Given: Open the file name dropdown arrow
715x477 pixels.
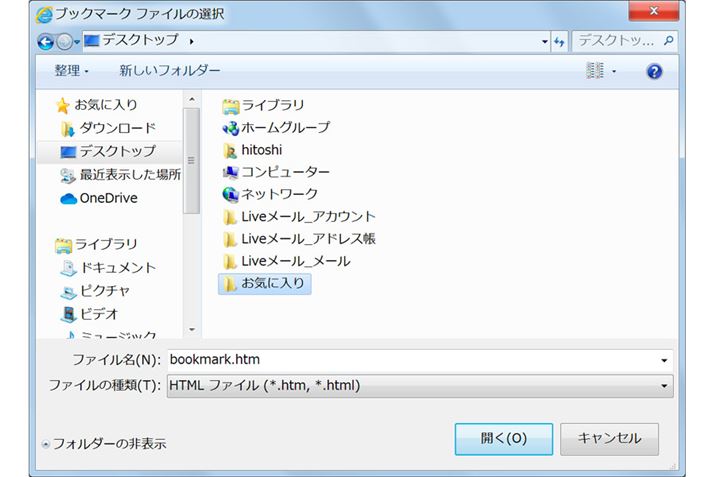Looking at the screenshot, I should pyautogui.click(x=664, y=361).
